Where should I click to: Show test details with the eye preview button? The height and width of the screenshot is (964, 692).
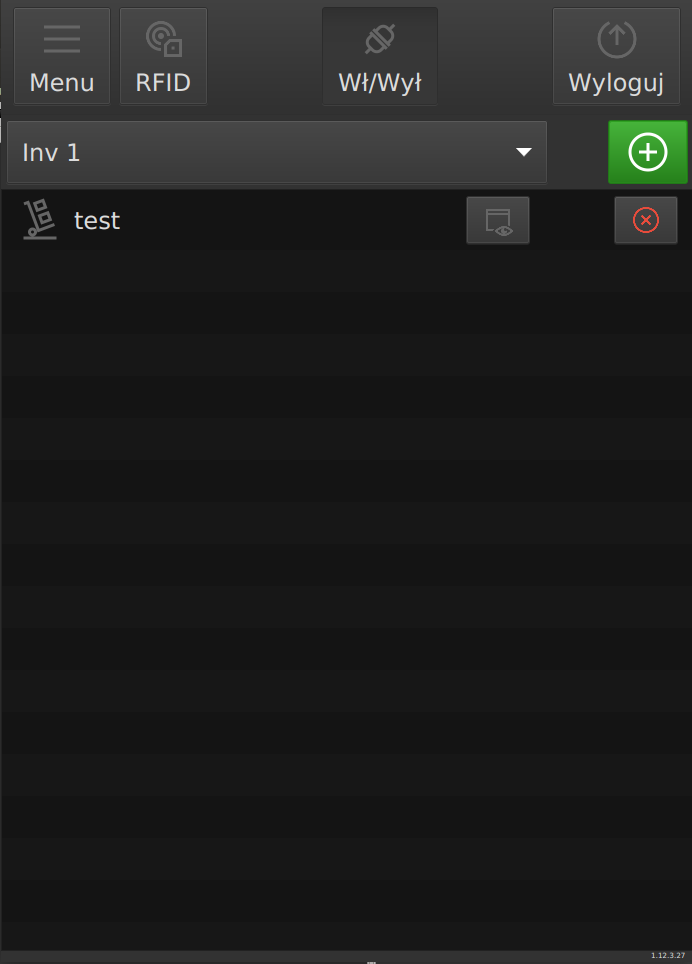498,221
